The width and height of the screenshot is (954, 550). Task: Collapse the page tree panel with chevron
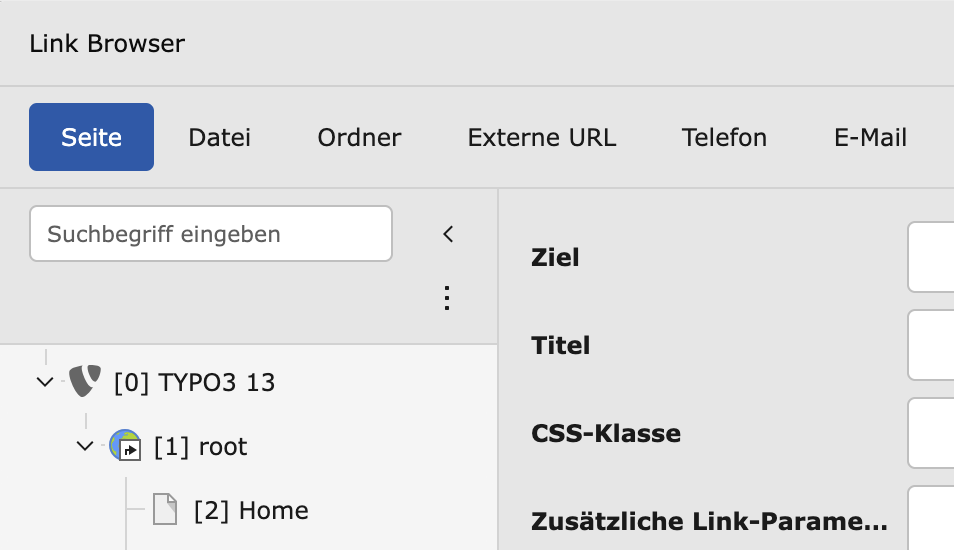click(x=448, y=234)
